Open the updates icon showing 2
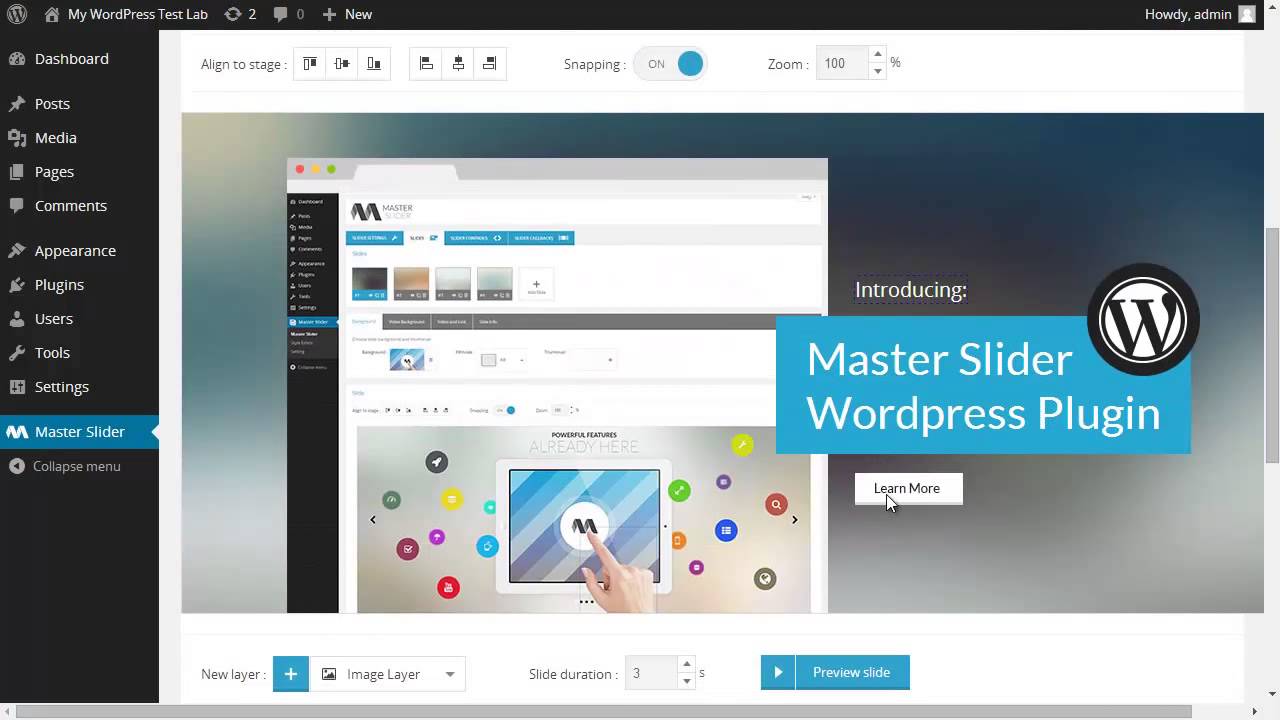 click(x=240, y=14)
